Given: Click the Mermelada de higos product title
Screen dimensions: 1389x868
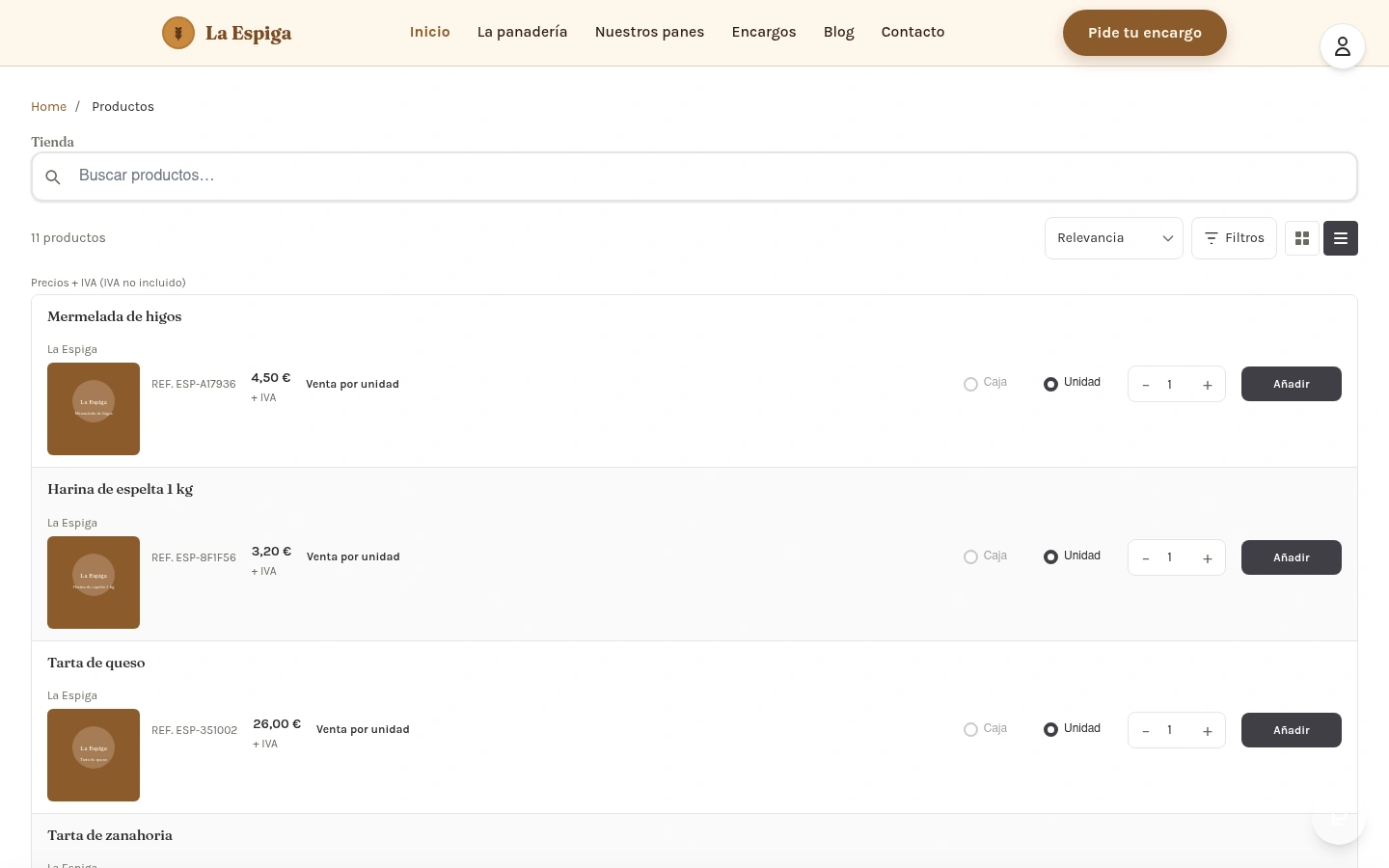Looking at the screenshot, I should tap(115, 316).
